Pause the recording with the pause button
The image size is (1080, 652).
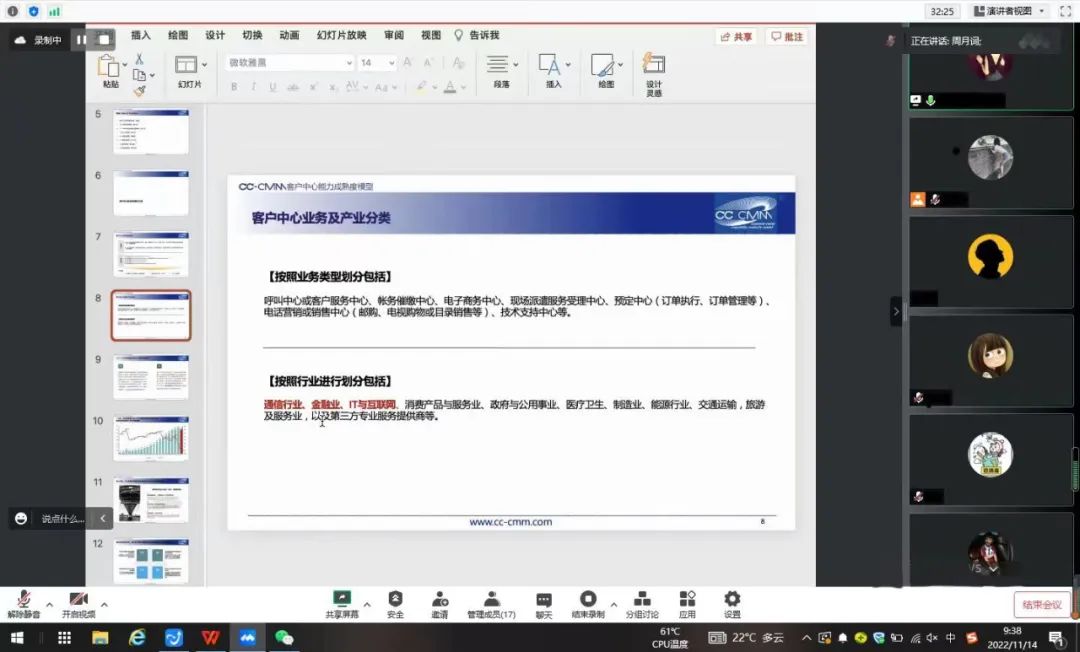(x=81, y=40)
